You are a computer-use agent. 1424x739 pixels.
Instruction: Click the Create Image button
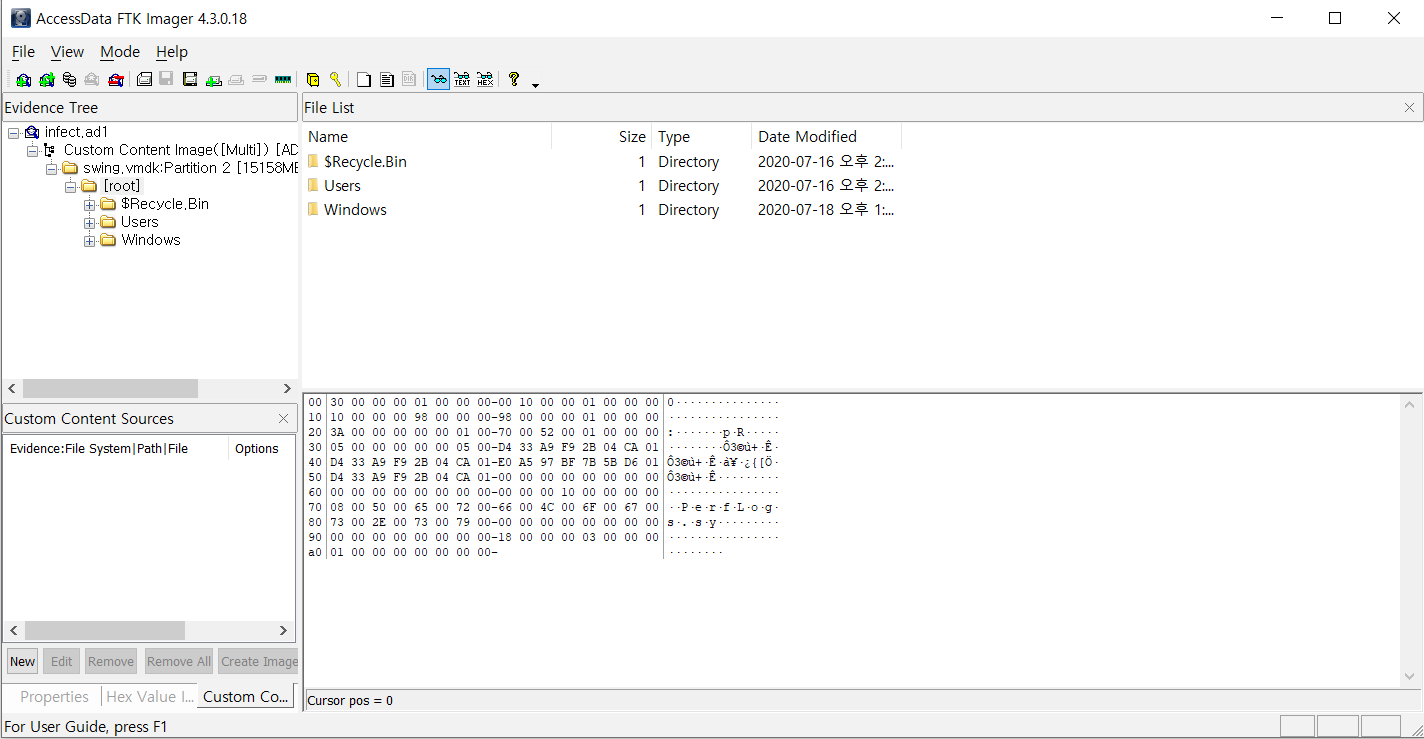tap(258, 661)
